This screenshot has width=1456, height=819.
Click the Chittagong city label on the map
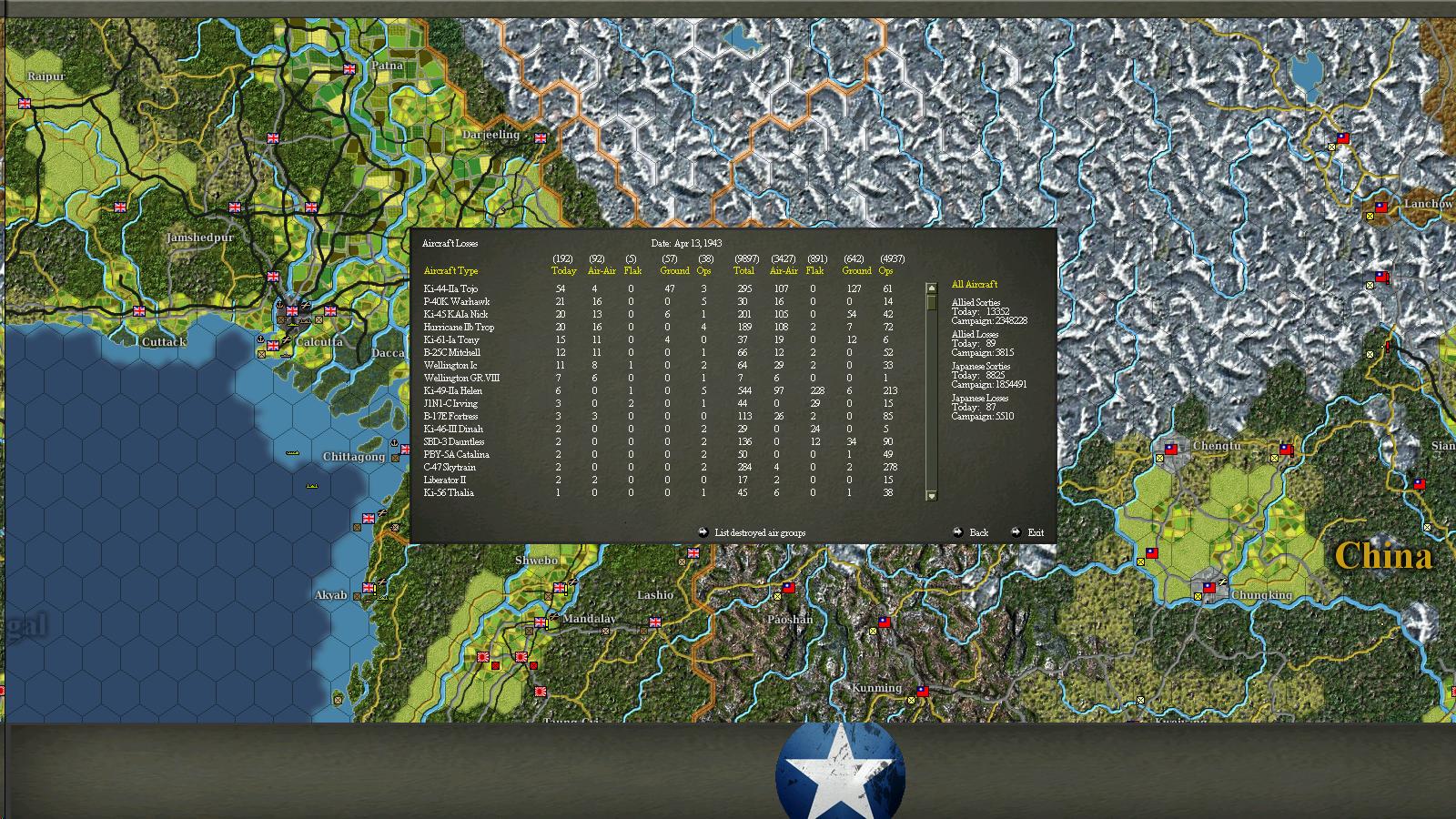[x=354, y=457]
